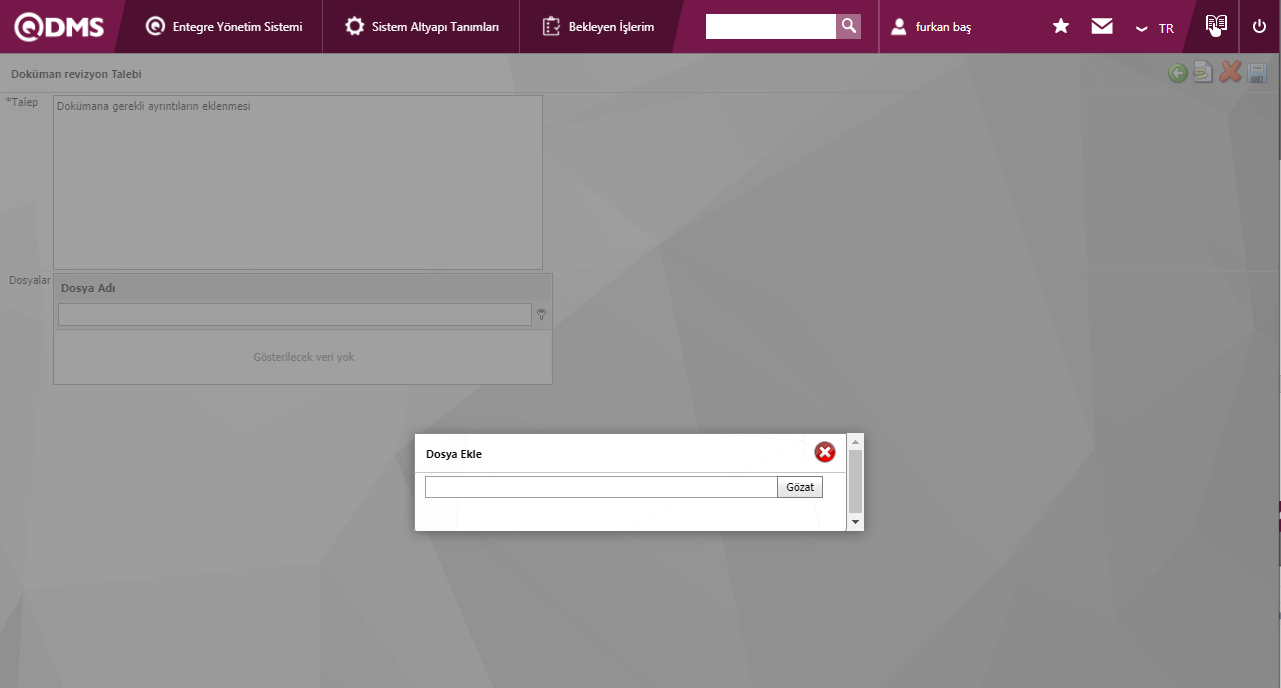The image size is (1281, 688).
Task: Click the Dosya Adı column header
Action: pos(303,288)
